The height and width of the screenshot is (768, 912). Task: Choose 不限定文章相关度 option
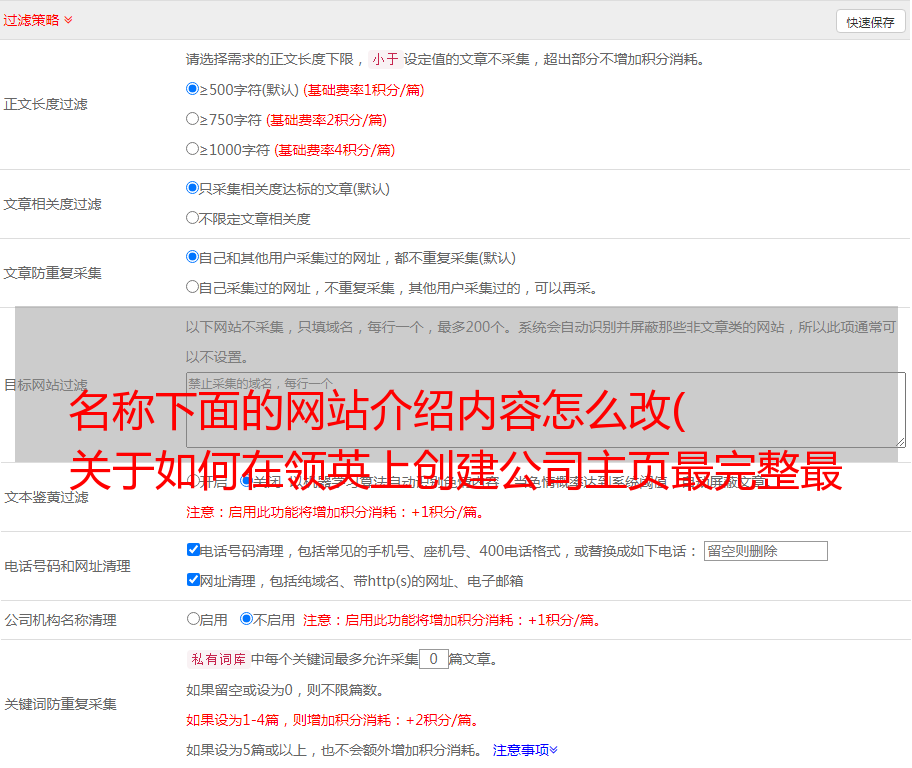click(x=193, y=218)
